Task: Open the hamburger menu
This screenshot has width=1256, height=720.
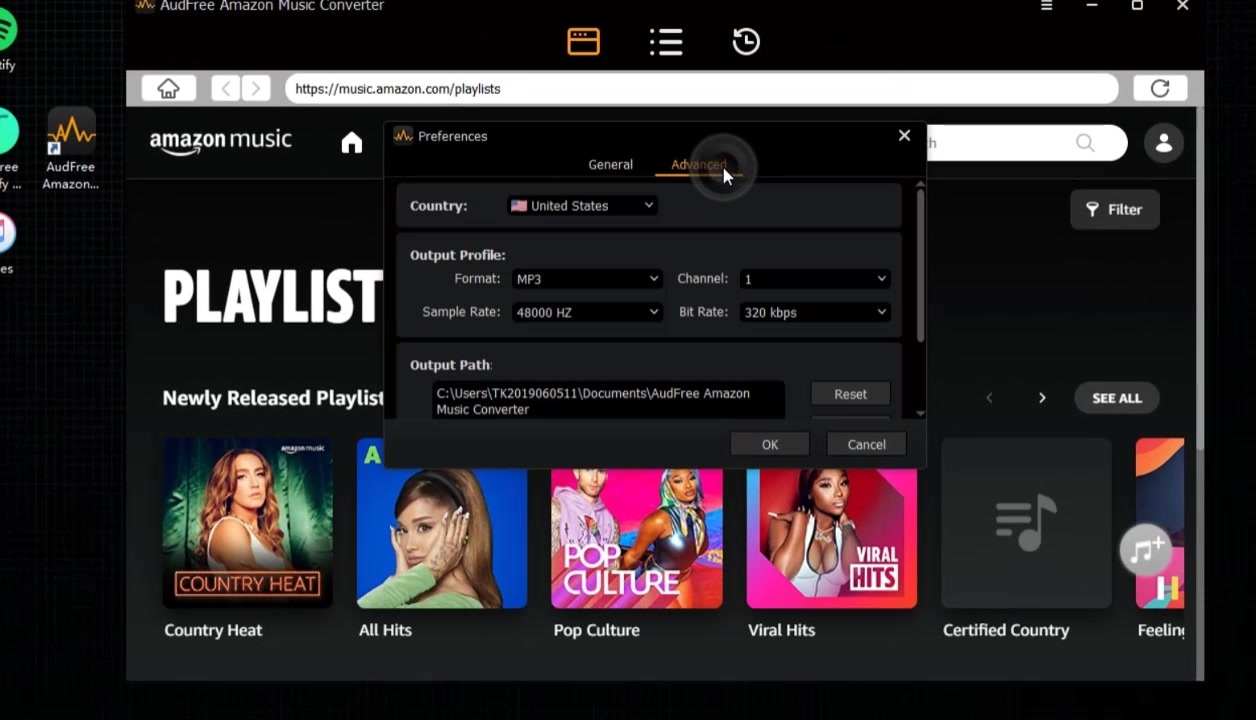Action: (1046, 6)
